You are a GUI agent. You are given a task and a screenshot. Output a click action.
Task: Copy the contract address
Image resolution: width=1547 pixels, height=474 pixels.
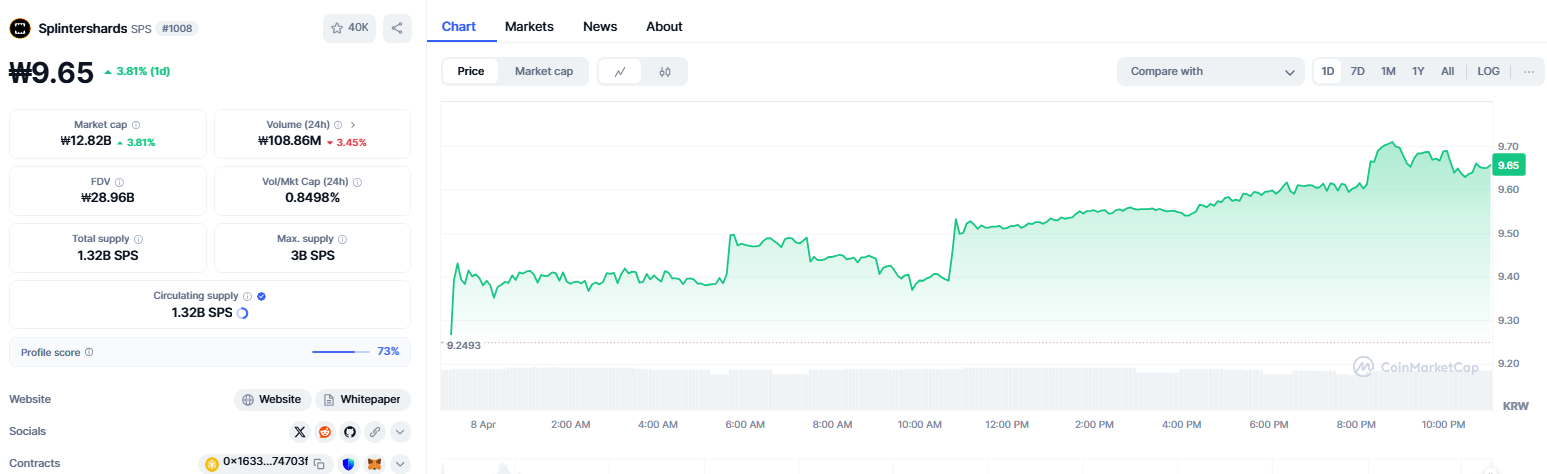[319, 464]
